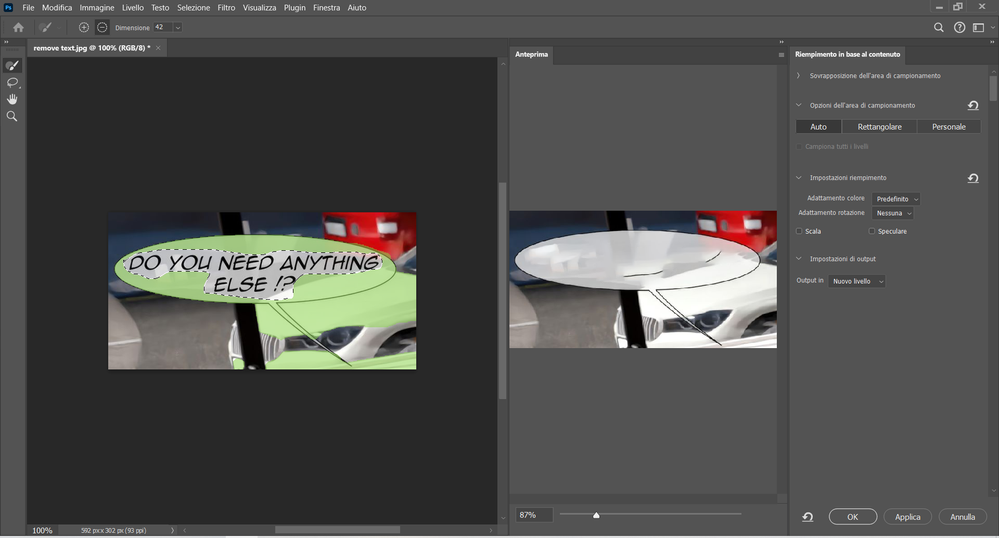Collapse Opzioni dell'area di campionamento section
This screenshot has height=538, width=999.
click(x=798, y=105)
